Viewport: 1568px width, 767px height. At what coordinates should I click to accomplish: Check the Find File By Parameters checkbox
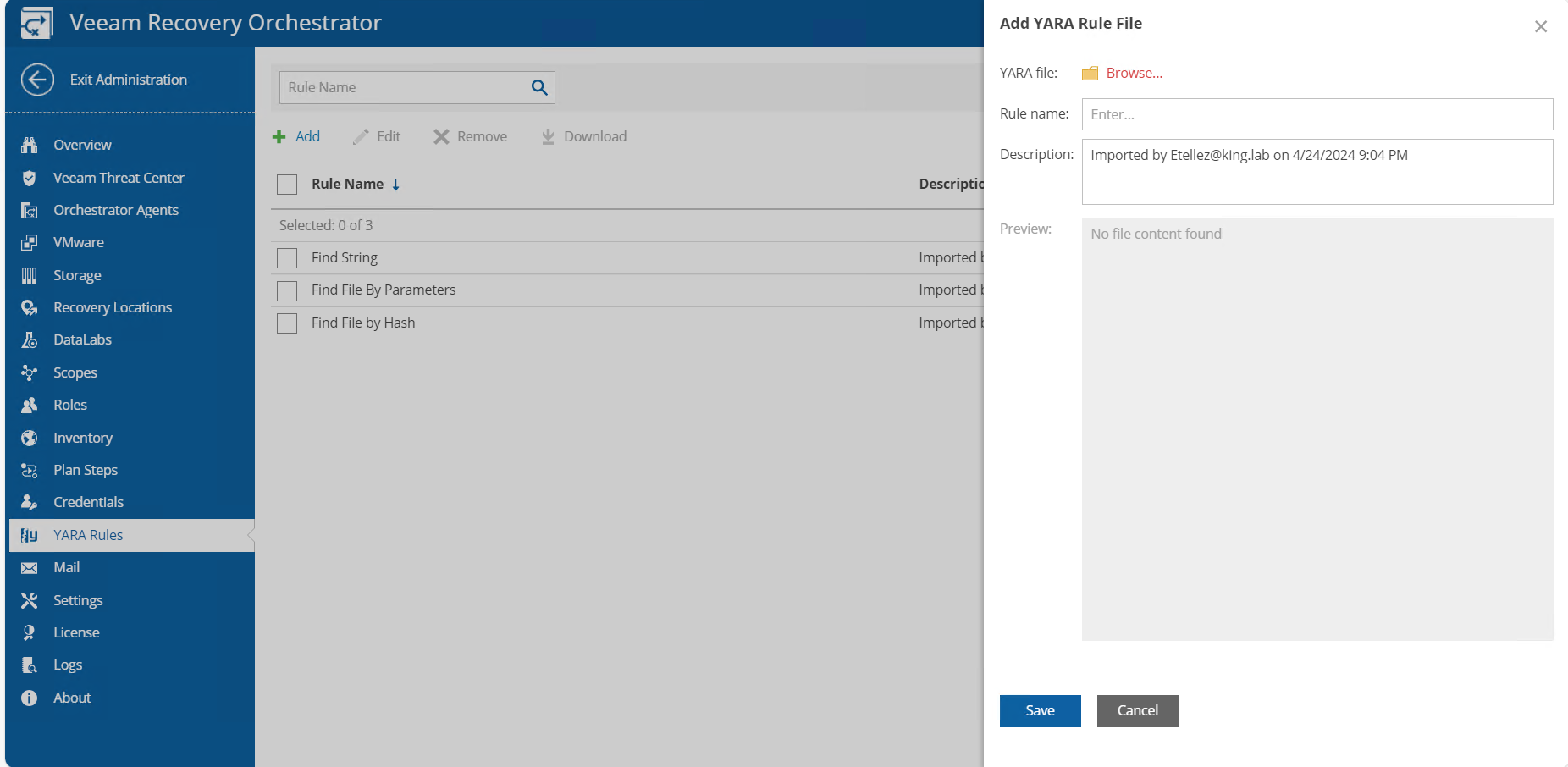[x=287, y=290]
